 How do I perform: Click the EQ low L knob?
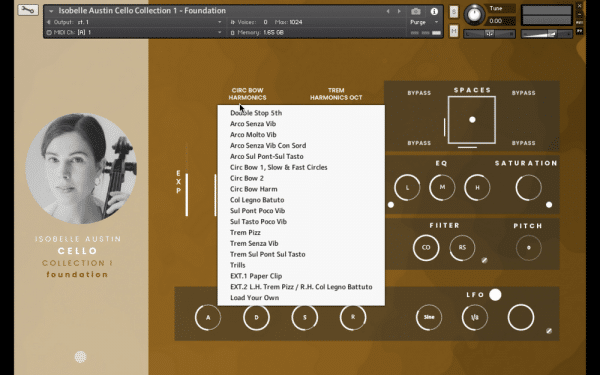tap(407, 188)
